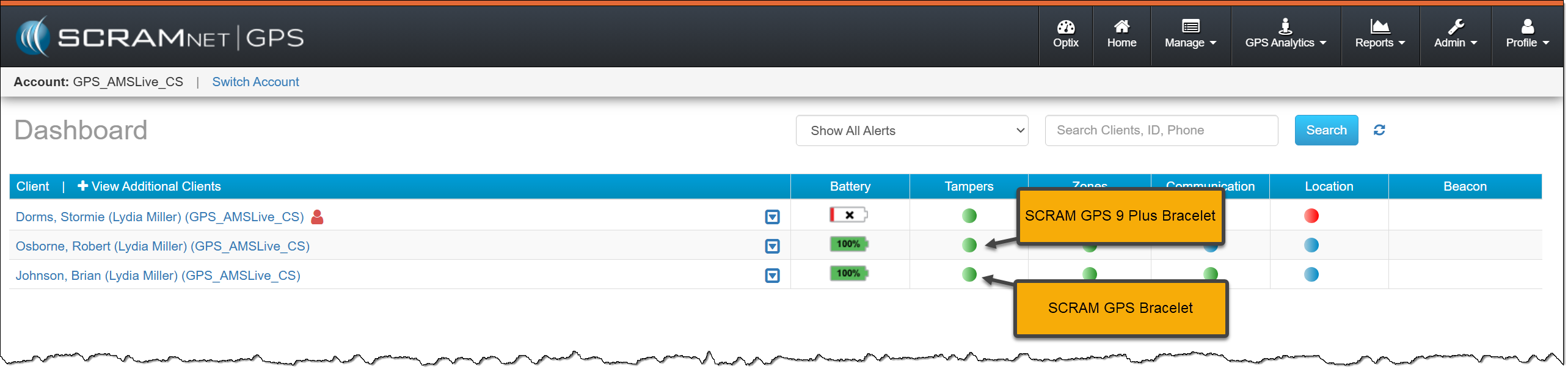
Task: Open the Manage menu
Action: [1190, 35]
